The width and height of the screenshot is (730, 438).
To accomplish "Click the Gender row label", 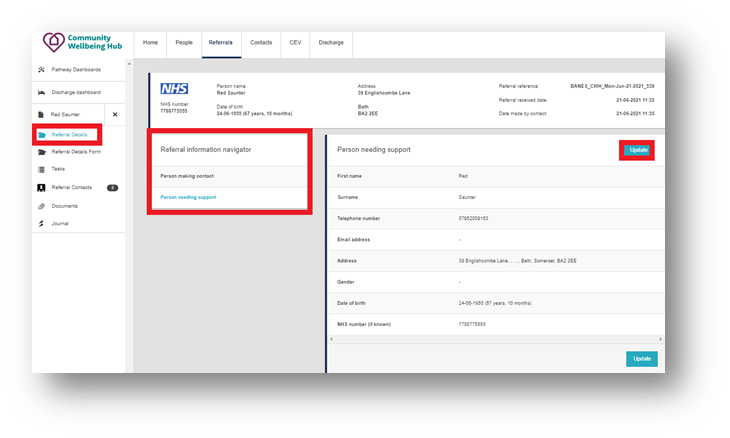I will 345,282.
